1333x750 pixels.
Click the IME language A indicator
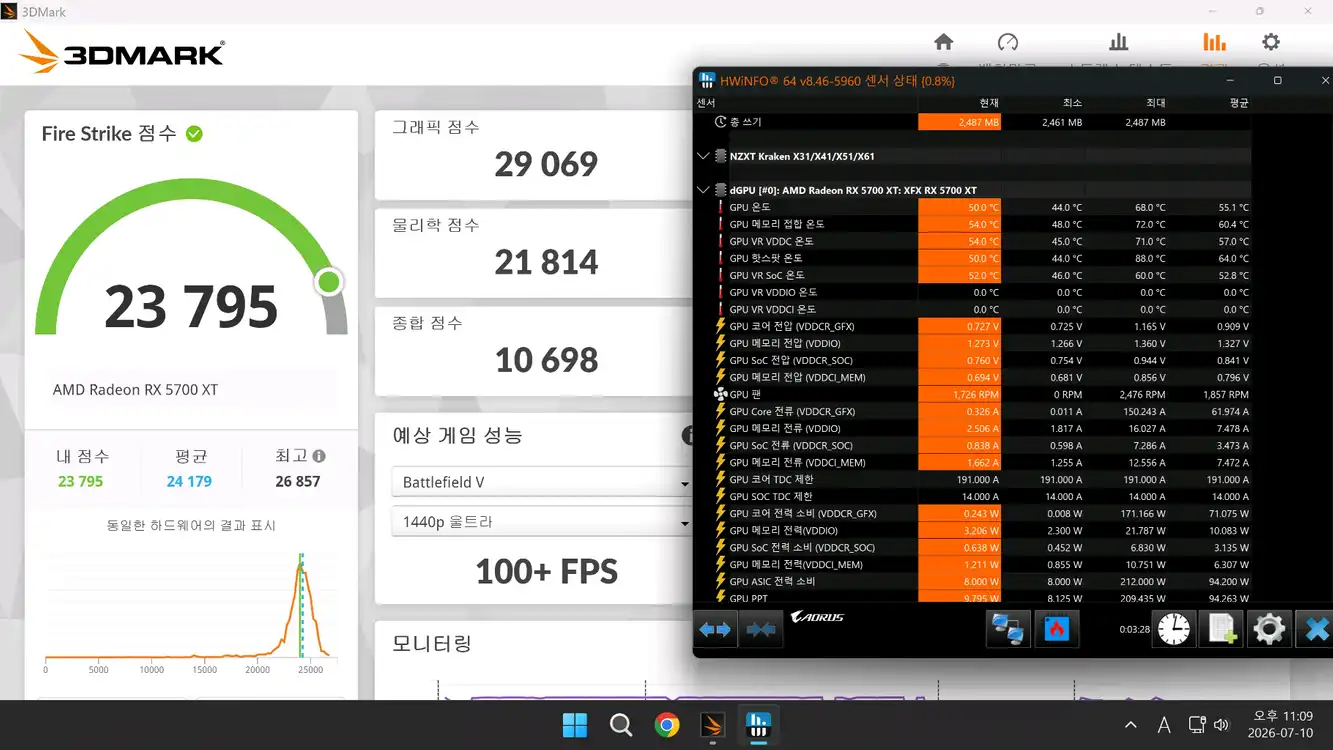1163,725
